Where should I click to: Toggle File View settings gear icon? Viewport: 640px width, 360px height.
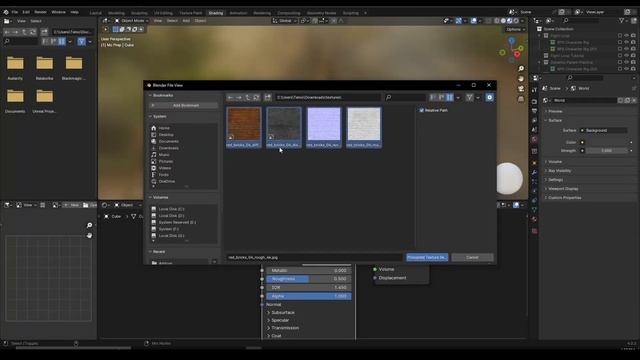[489, 98]
